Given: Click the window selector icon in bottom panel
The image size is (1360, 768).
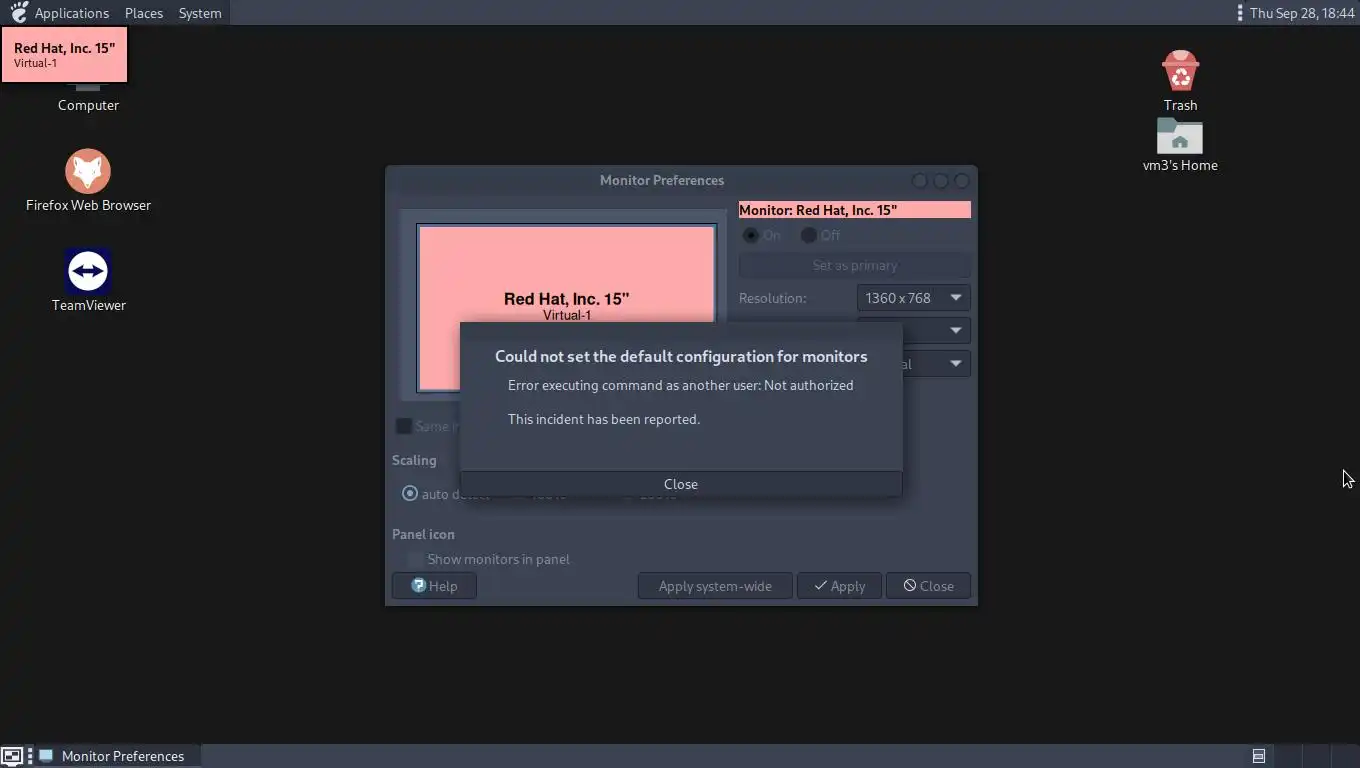Looking at the screenshot, I should click(x=1259, y=756).
